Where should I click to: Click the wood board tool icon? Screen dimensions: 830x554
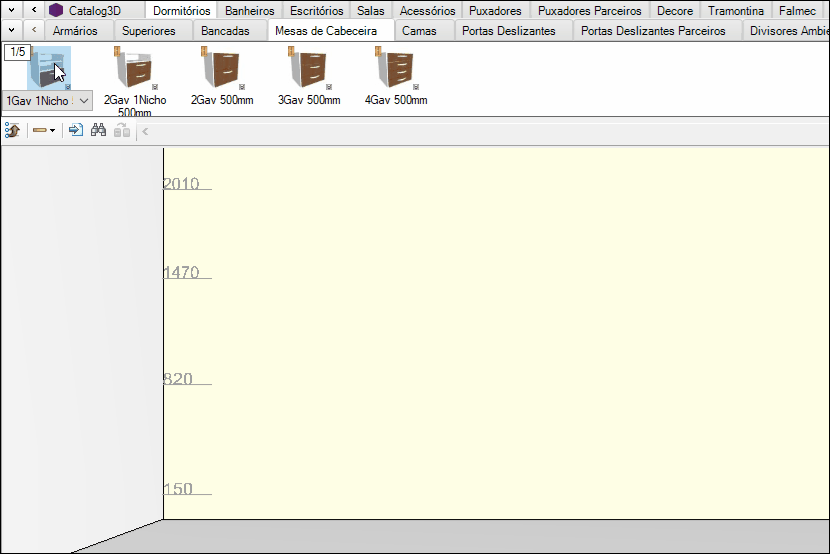pyautogui.click(x=40, y=130)
